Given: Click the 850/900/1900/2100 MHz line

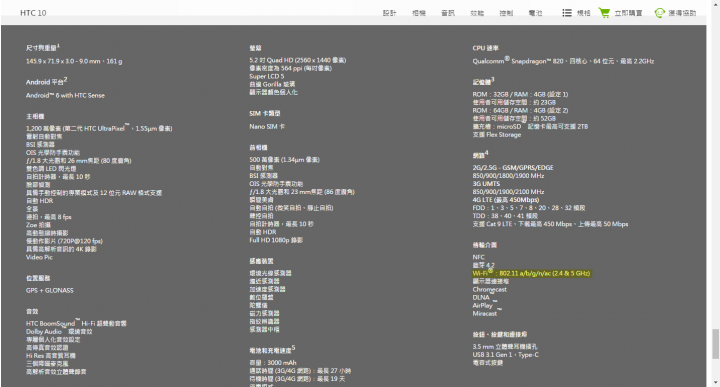Looking at the screenshot, I should pyautogui.click(x=508, y=192).
